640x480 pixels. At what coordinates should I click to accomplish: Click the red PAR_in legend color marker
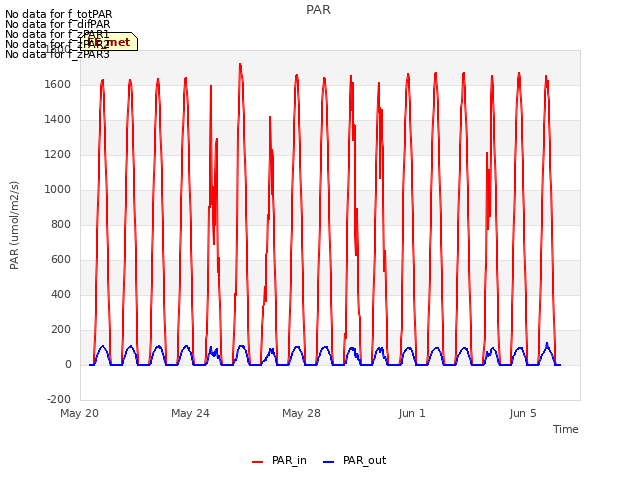click(258, 462)
